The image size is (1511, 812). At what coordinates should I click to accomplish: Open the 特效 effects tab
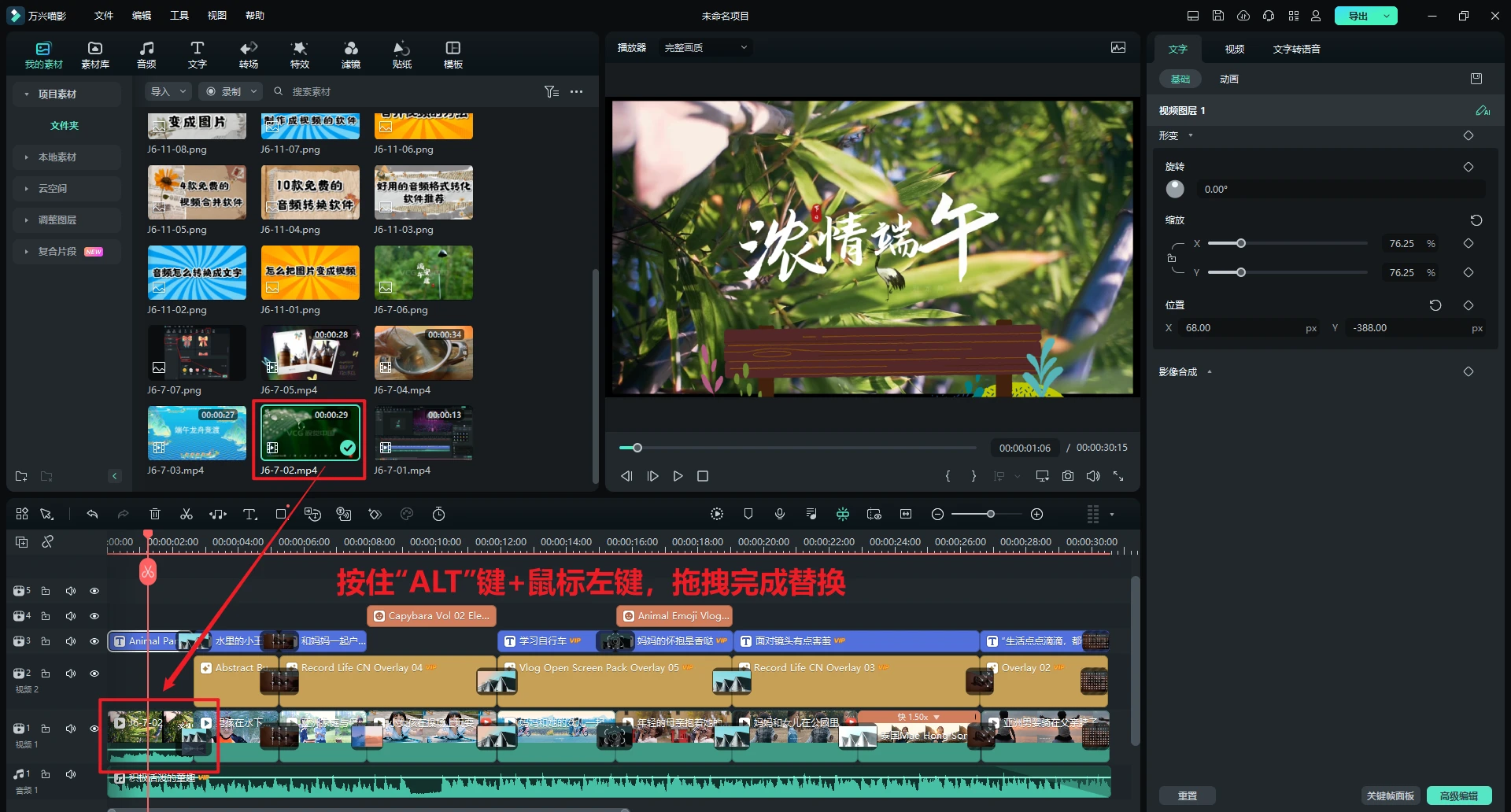[x=300, y=54]
